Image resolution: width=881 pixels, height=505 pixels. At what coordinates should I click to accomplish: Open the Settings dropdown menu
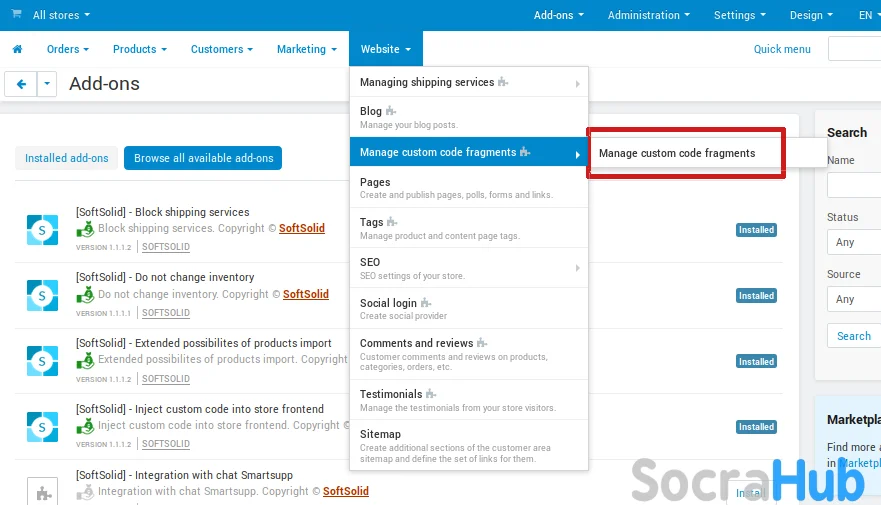click(739, 15)
